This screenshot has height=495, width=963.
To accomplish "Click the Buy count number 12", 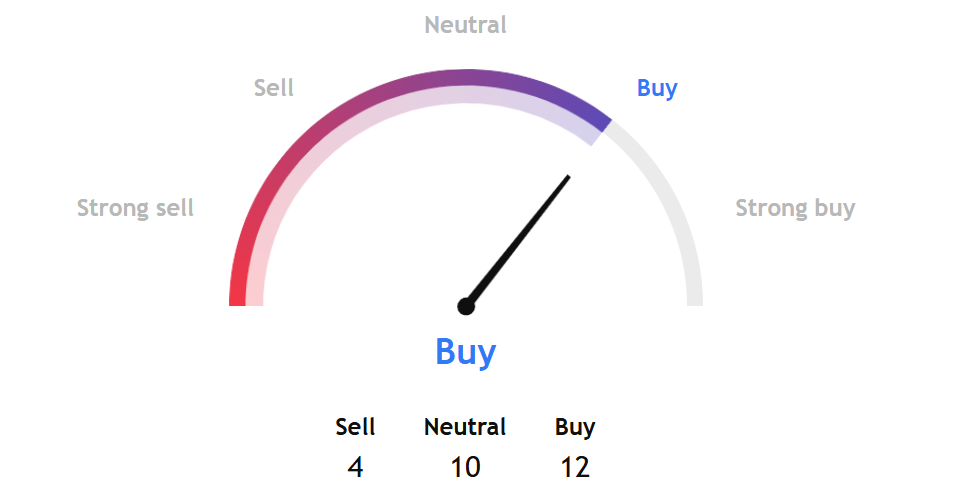I will (575, 467).
